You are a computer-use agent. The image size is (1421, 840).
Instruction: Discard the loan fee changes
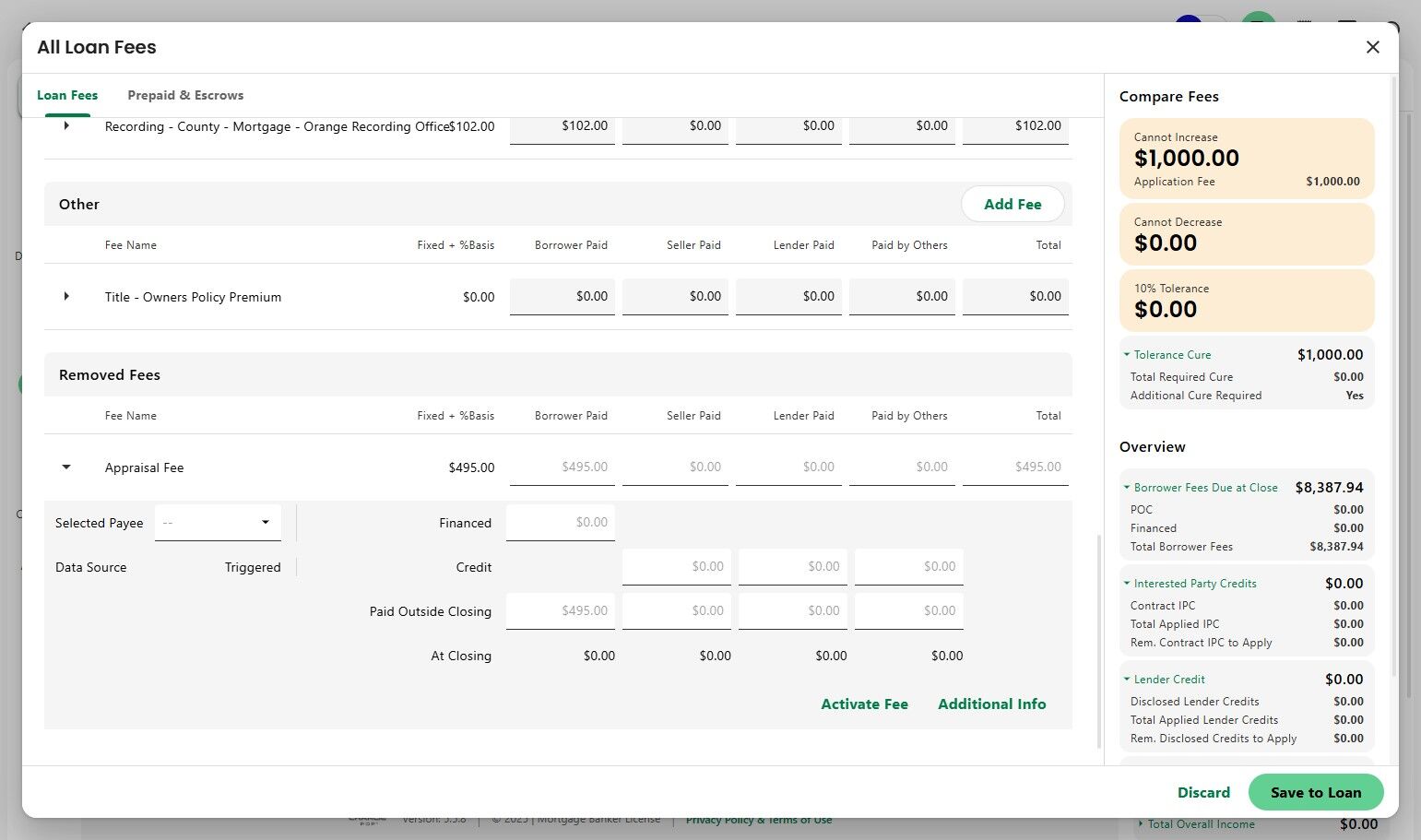click(1203, 792)
